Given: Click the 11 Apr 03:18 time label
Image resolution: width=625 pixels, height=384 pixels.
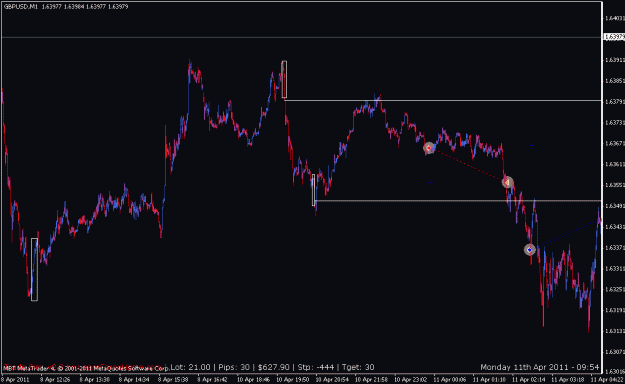Looking at the screenshot, I should pos(568,380).
